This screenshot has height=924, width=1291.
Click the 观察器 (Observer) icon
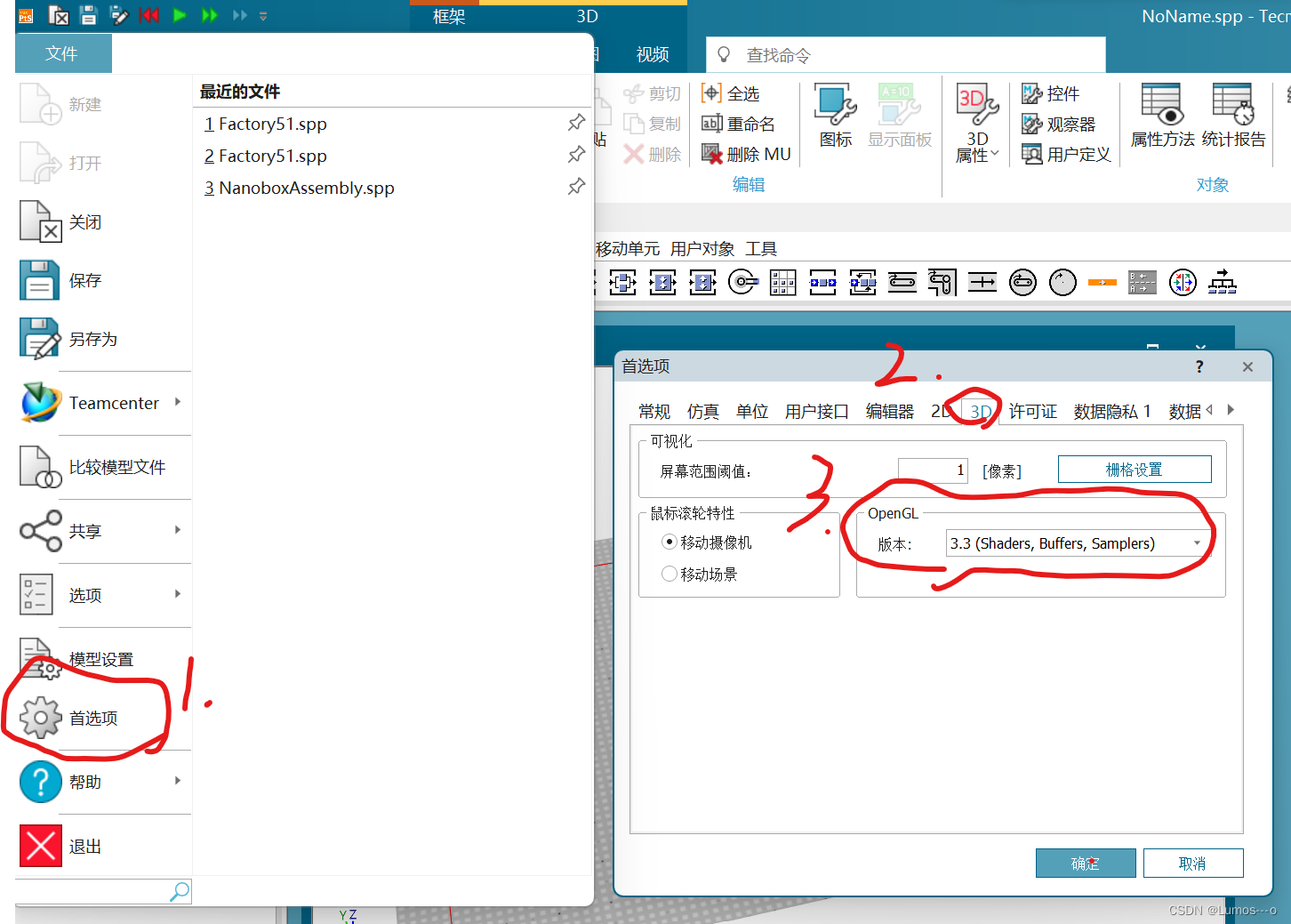[1063, 124]
